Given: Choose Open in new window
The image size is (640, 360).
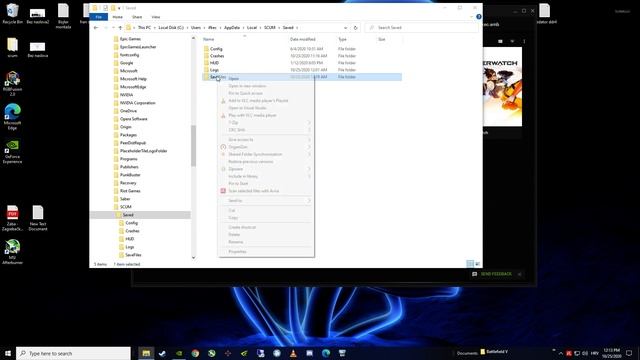Looking at the screenshot, I should tap(266, 86).
